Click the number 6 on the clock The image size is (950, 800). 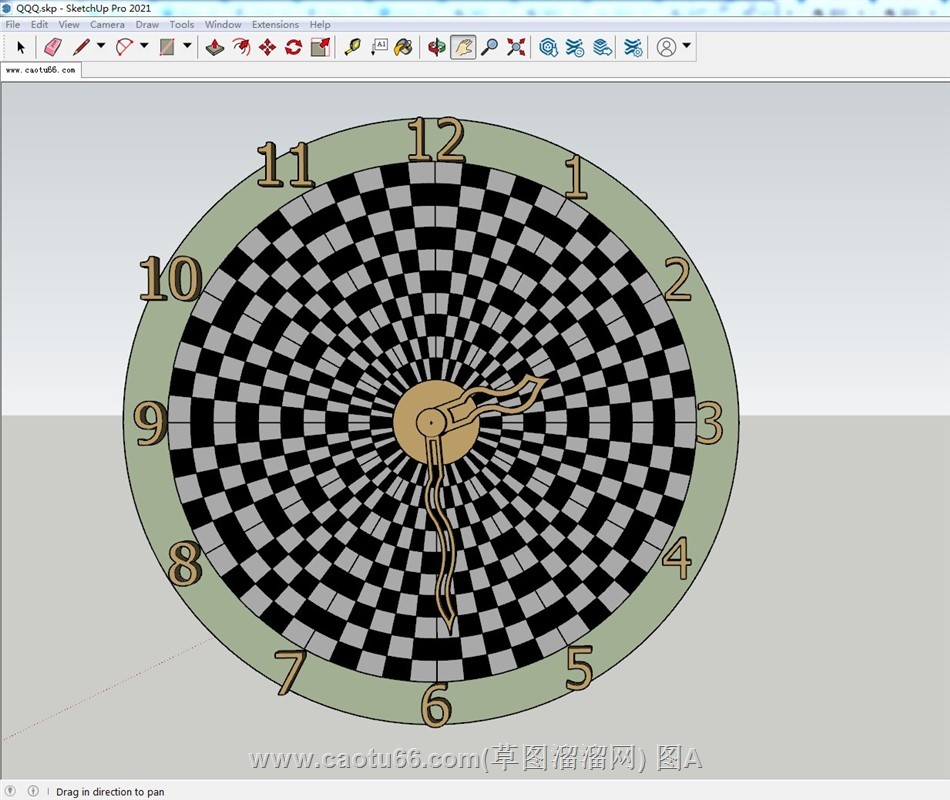436,704
